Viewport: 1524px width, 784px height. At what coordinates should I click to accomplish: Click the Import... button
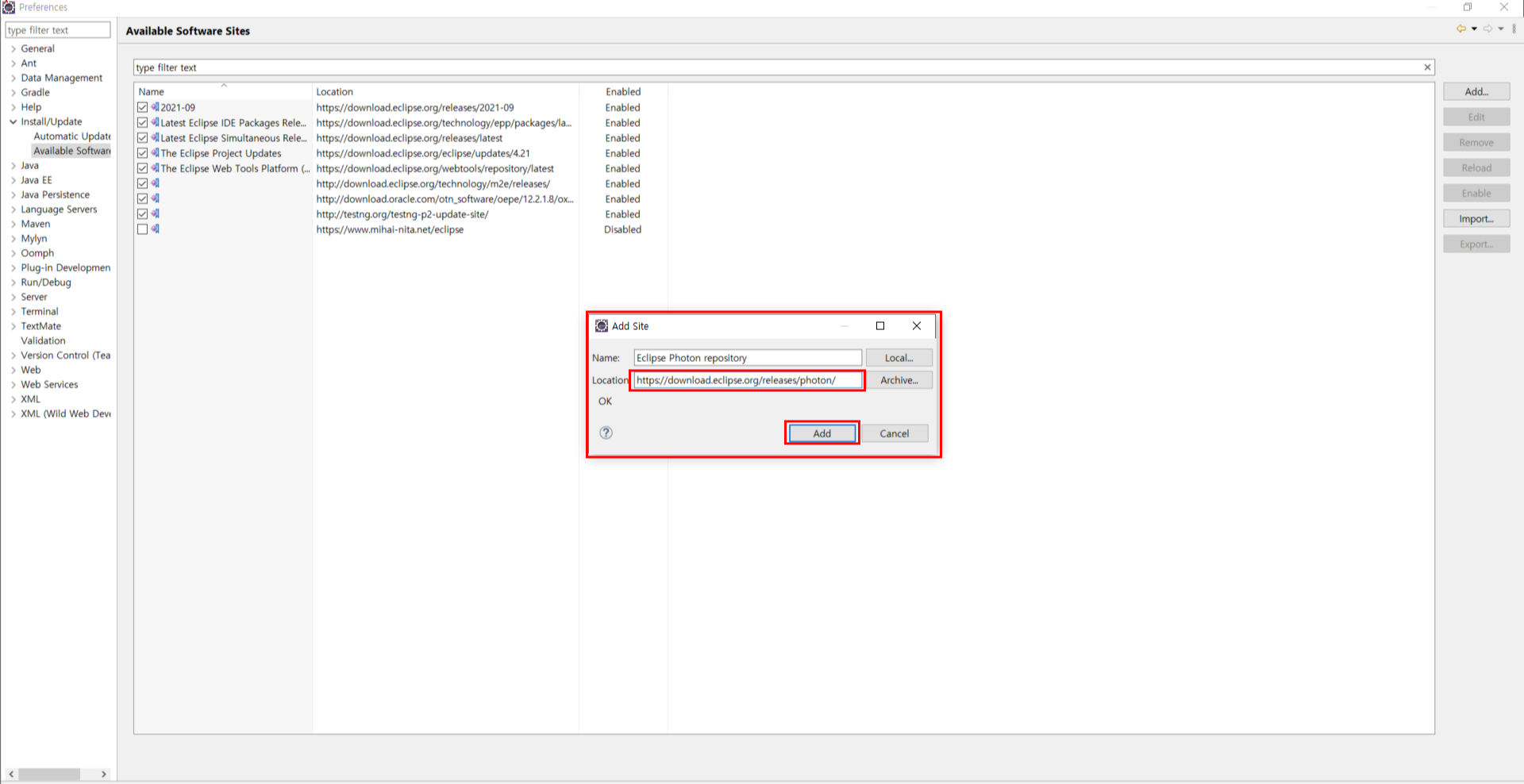pyautogui.click(x=1476, y=218)
